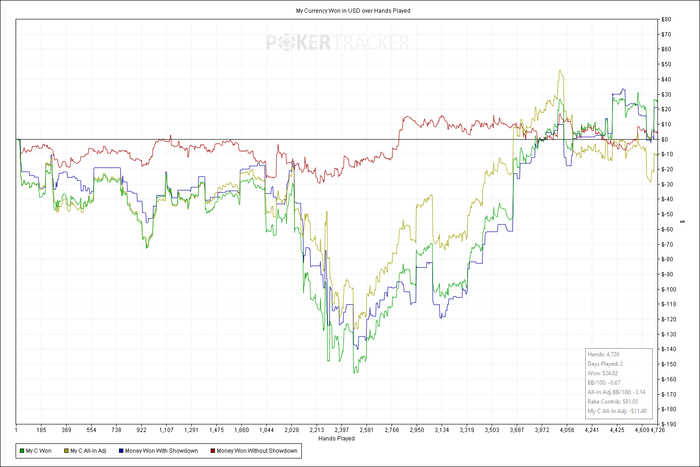Select the chart title 'My Currency Won in USD over Hands Played'
This screenshot has height=467, width=700.
[353, 10]
